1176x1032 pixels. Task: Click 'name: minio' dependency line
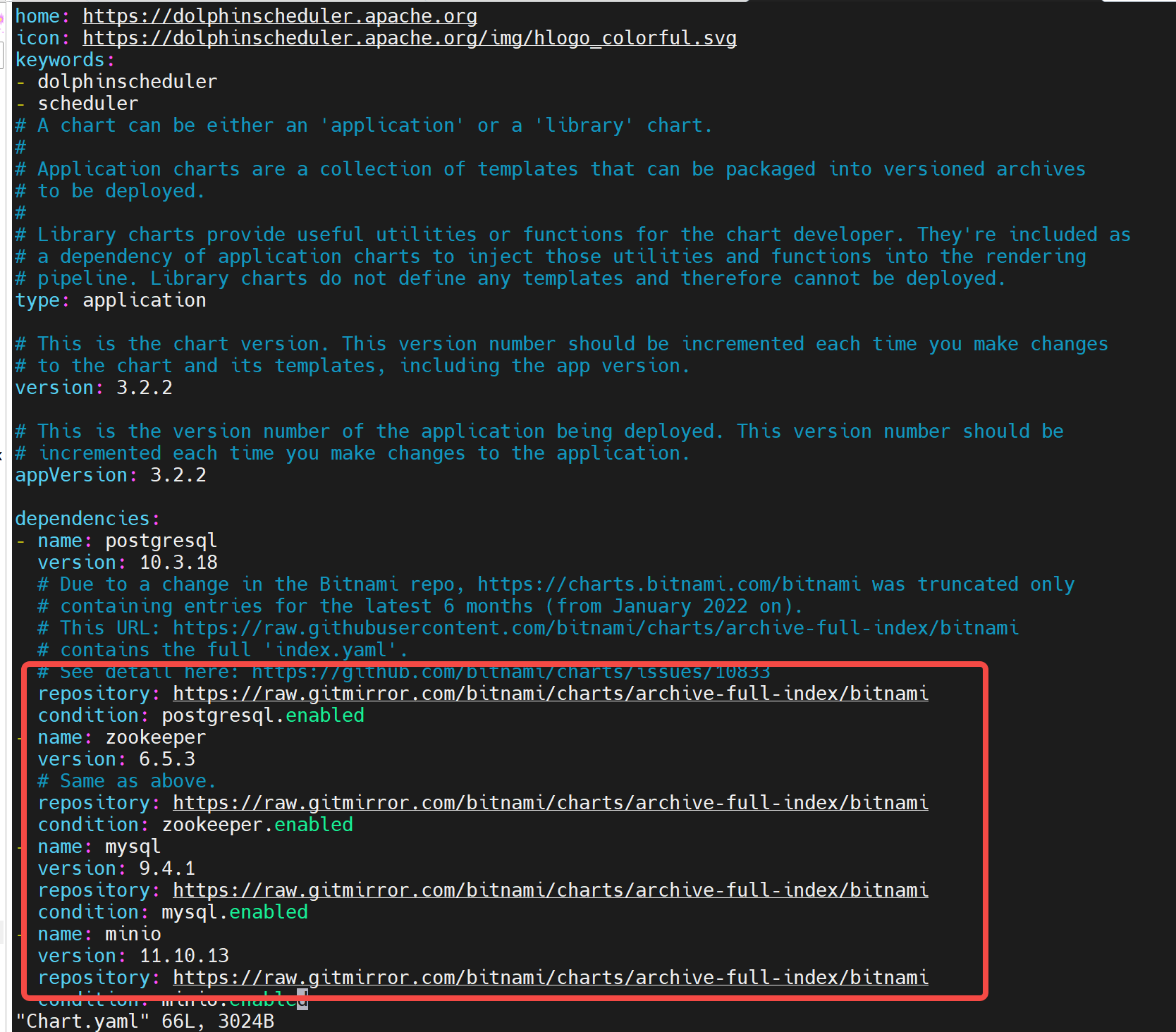99,934
